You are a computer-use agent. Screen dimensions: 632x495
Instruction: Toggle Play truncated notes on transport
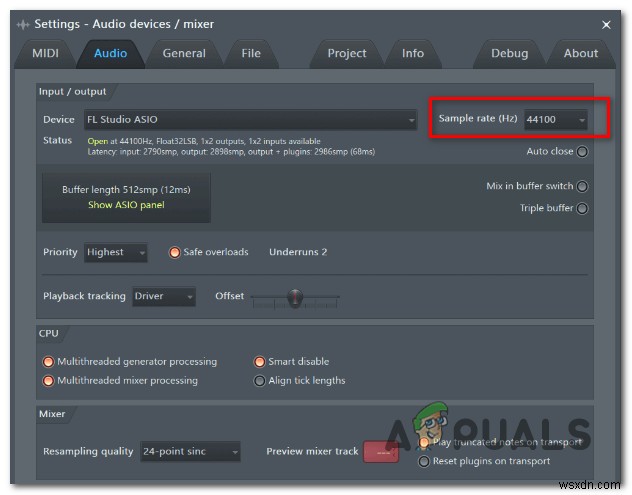[x=424, y=443]
